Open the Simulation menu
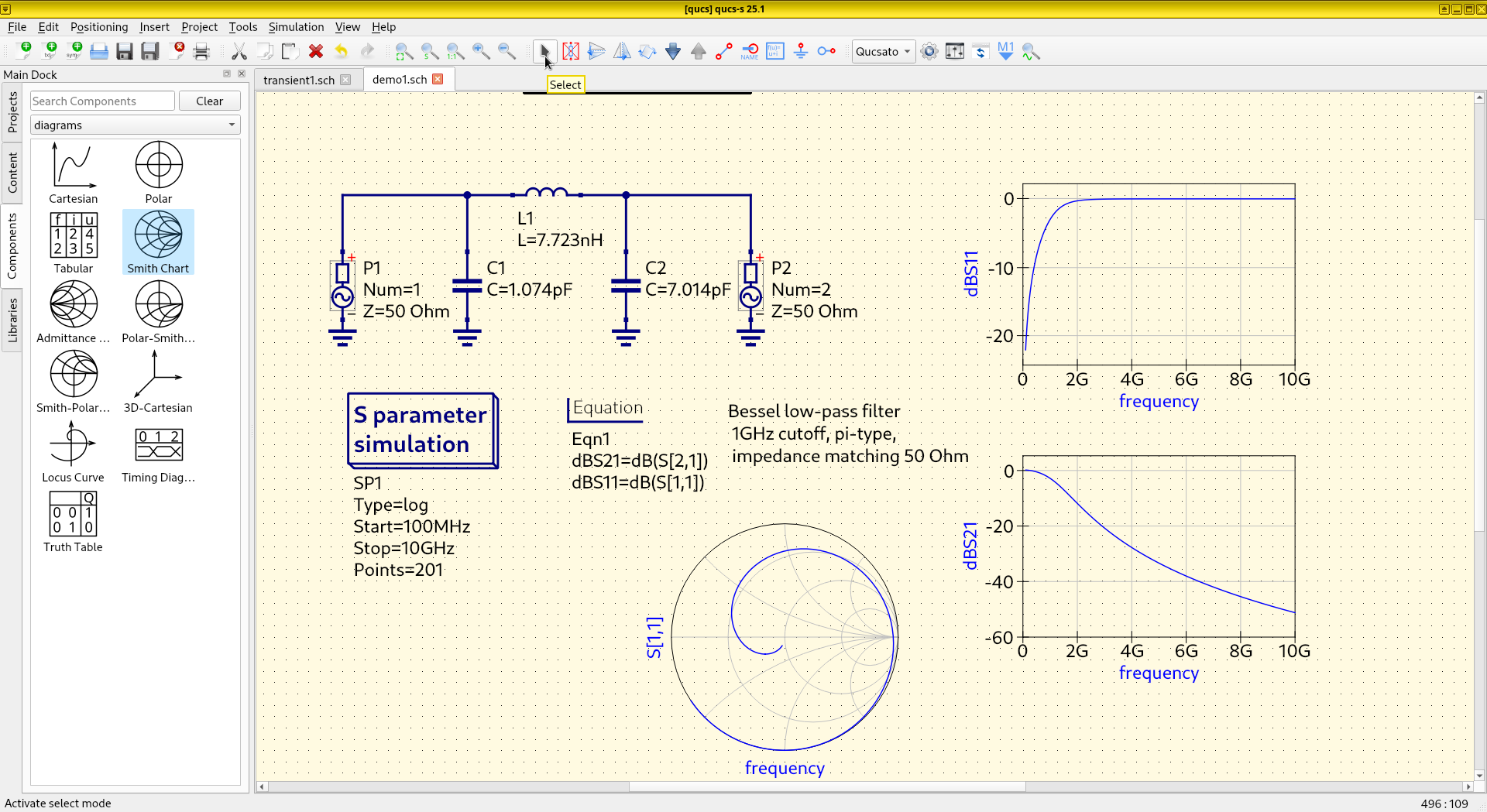Viewport: 1487px width, 812px height. pyautogui.click(x=296, y=27)
